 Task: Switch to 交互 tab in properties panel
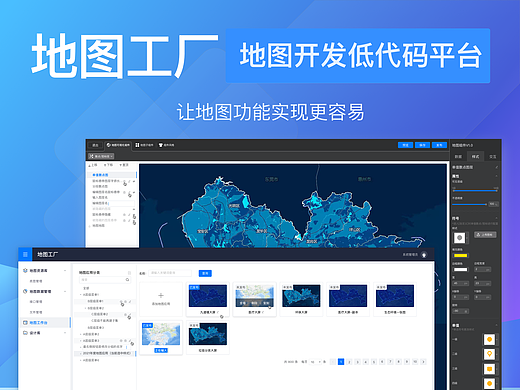tap(492, 156)
